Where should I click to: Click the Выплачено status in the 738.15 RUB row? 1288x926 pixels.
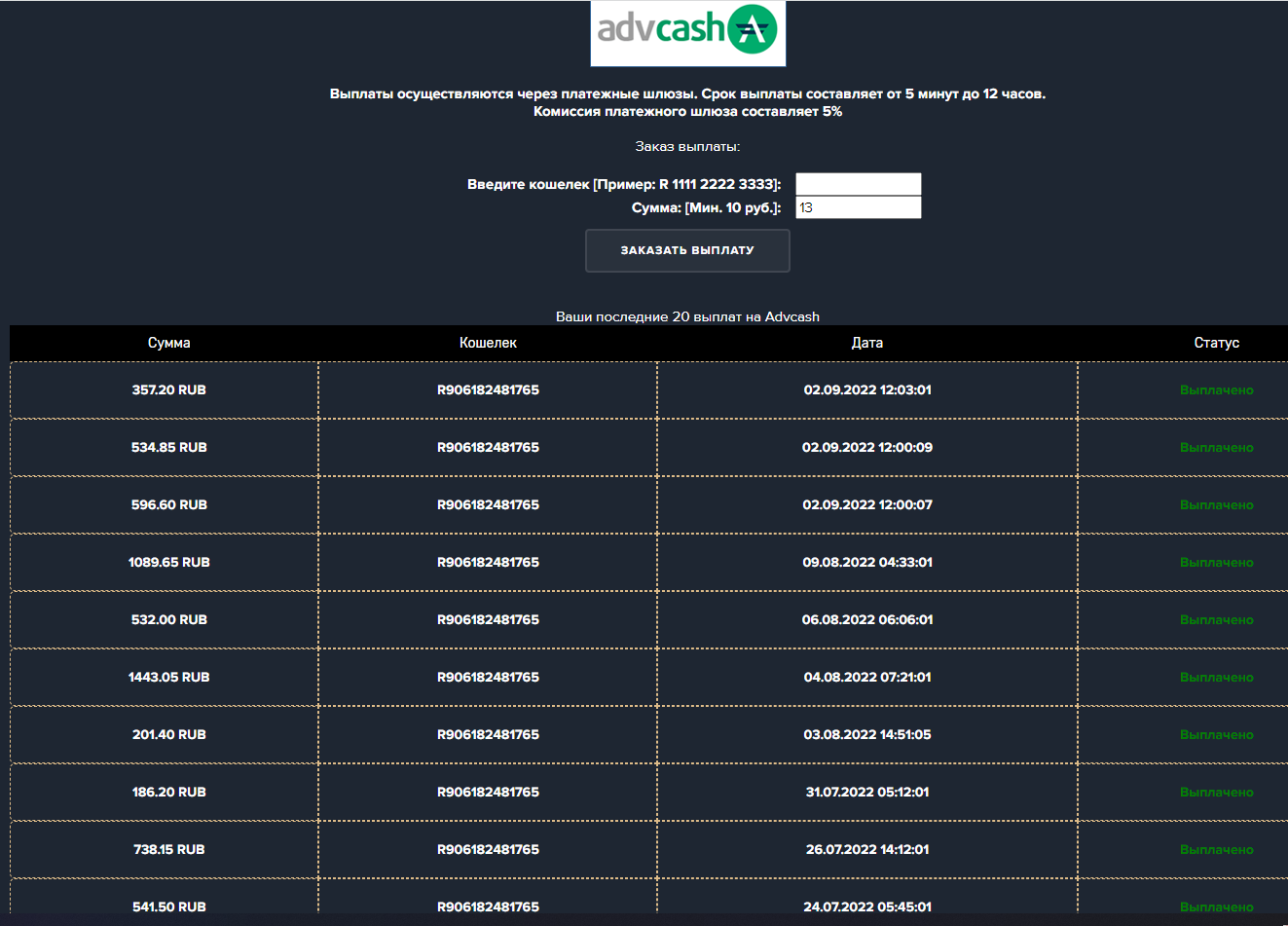(x=1217, y=849)
